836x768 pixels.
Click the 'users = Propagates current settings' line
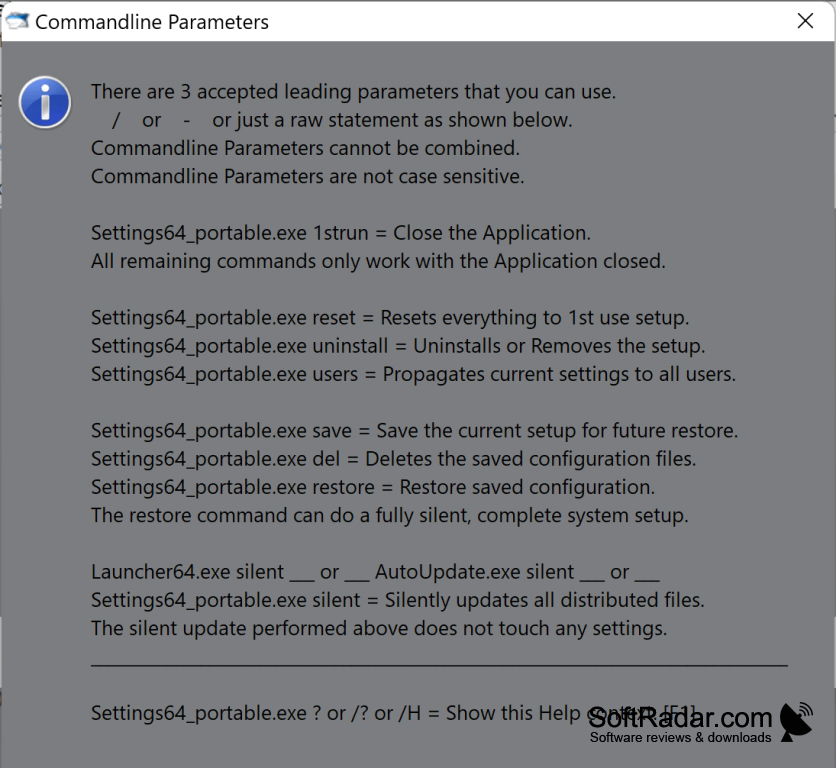point(413,374)
